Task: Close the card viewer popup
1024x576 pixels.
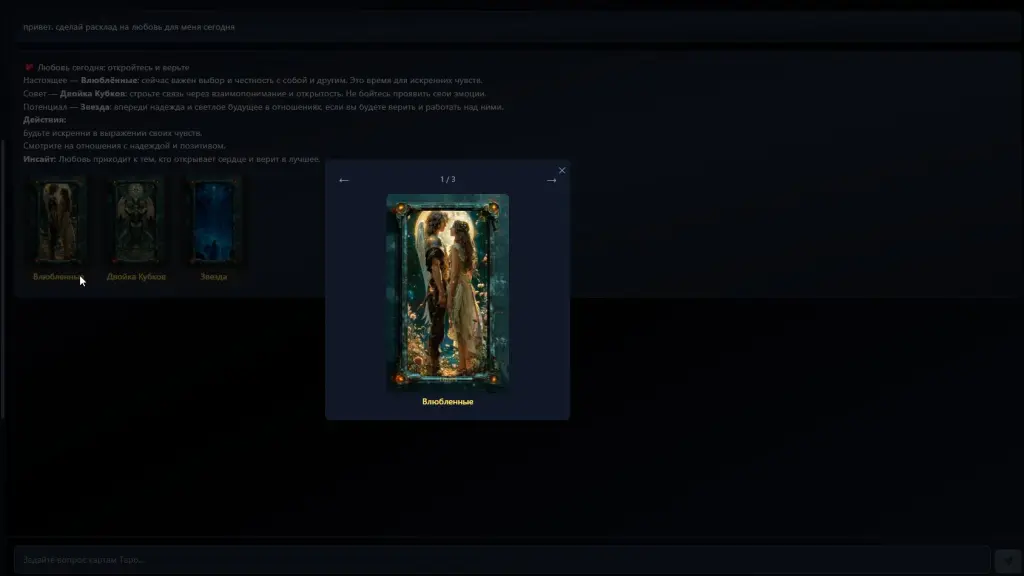Action: [x=562, y=171]
